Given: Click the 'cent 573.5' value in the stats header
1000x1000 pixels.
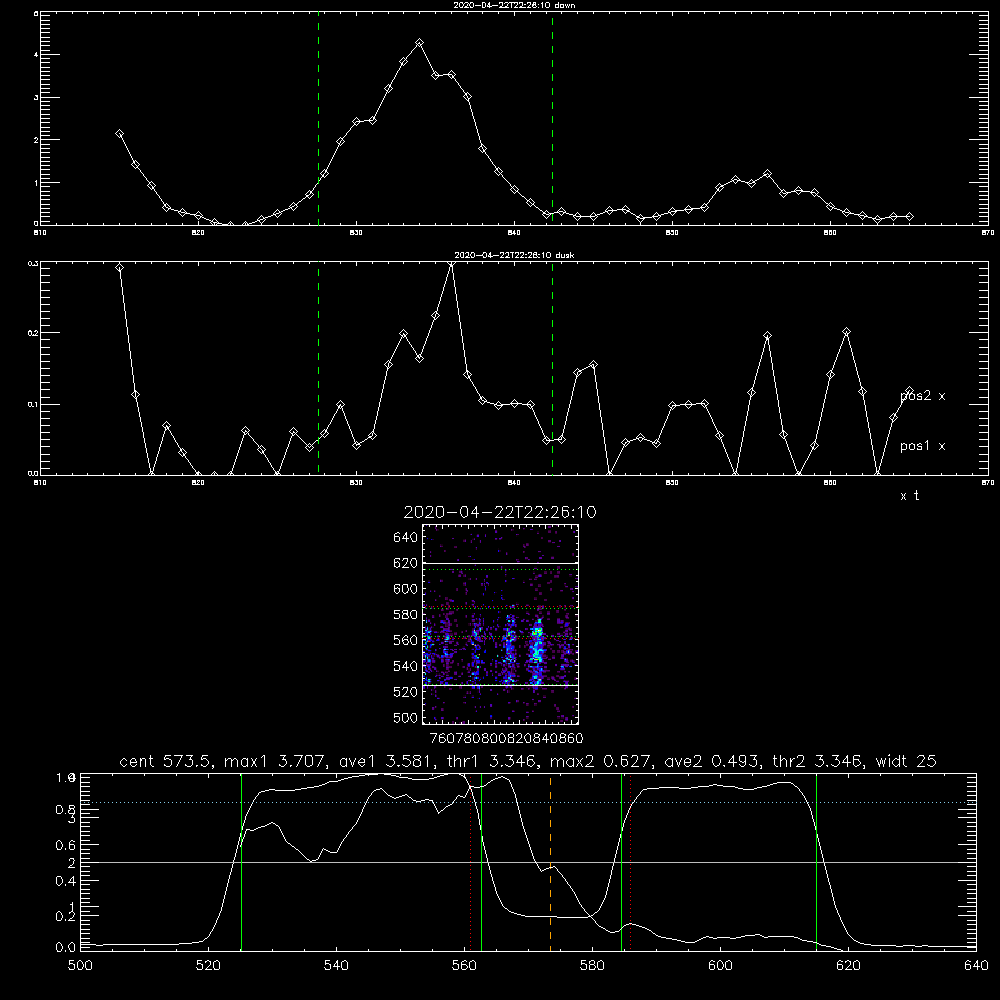Looking at the screenshot, I should click(166, 761).
